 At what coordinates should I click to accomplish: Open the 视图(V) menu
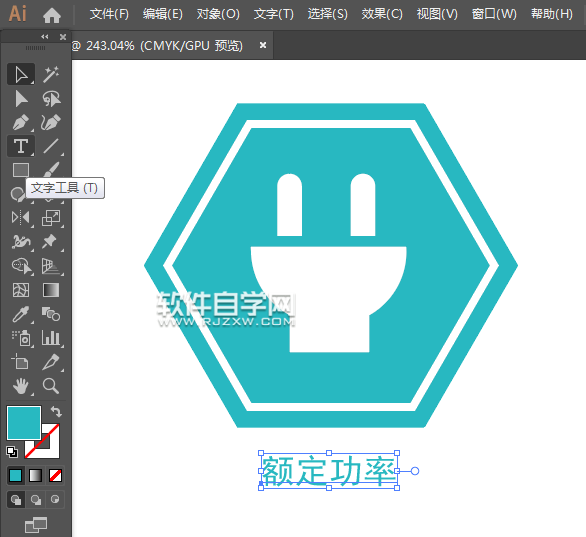(x=437, y=14)
